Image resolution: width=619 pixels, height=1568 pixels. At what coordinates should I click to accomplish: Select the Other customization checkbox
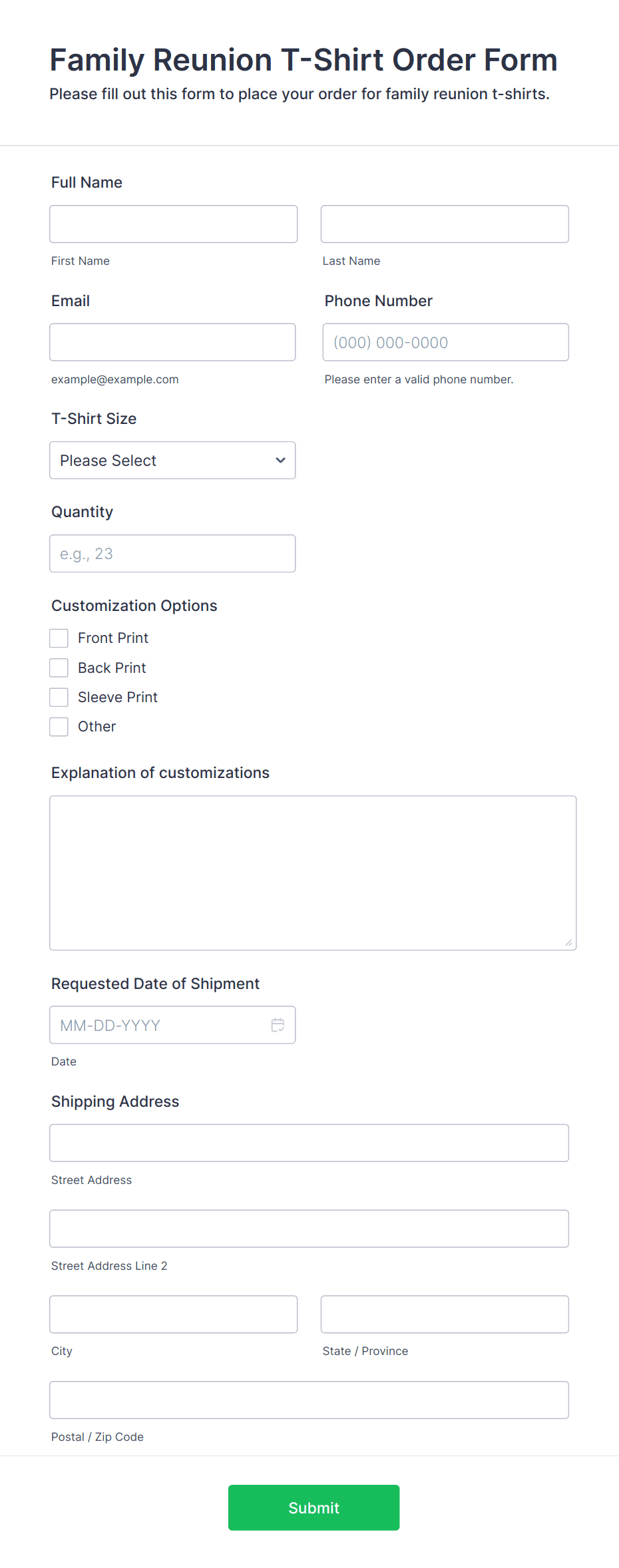pyautogui.click(x=59, y=727)
